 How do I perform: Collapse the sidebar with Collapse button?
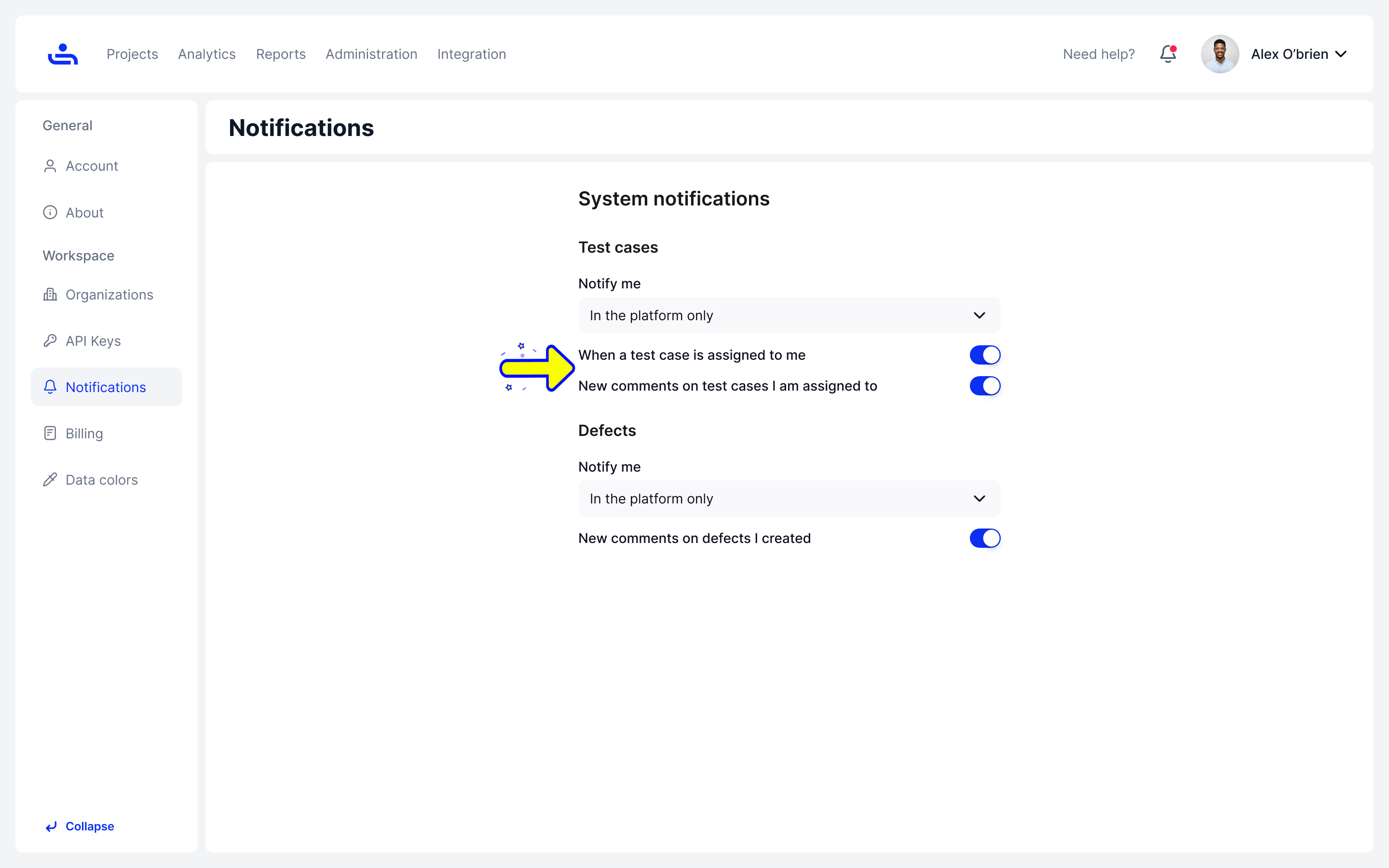pyautogui.click(x=80, y=826)
